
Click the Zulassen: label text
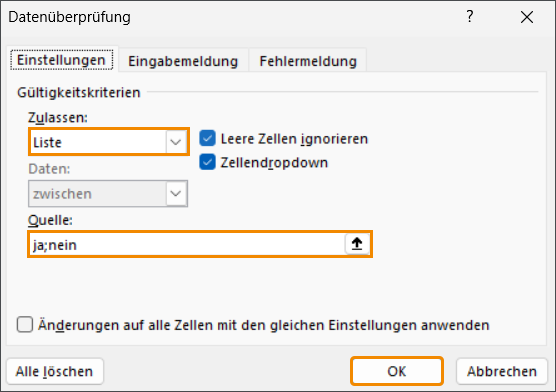(x=58, y=117)
